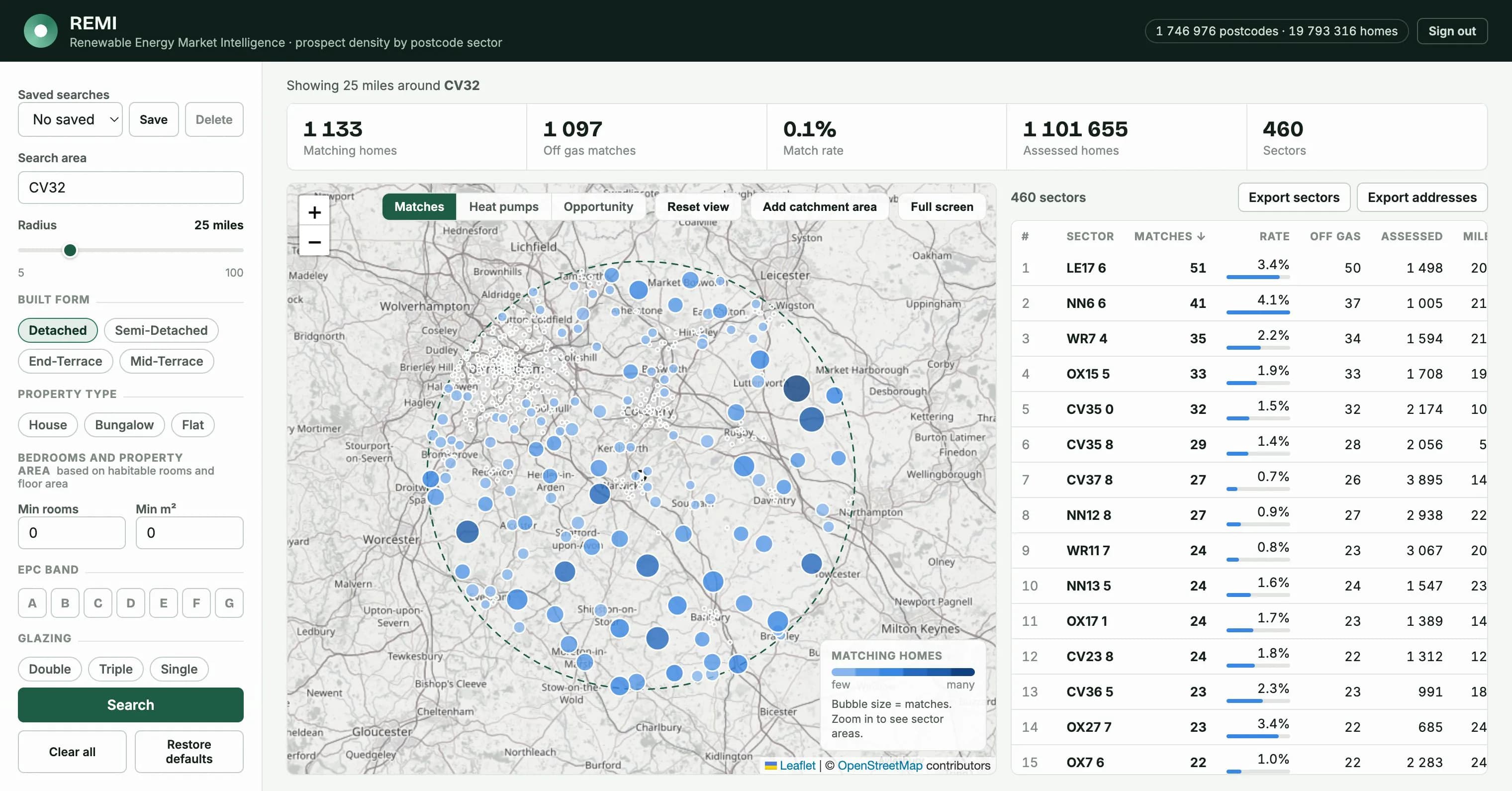The image size is (1512, 791).
Task: Click the Min m² input
Action: (x=189, y=533)
